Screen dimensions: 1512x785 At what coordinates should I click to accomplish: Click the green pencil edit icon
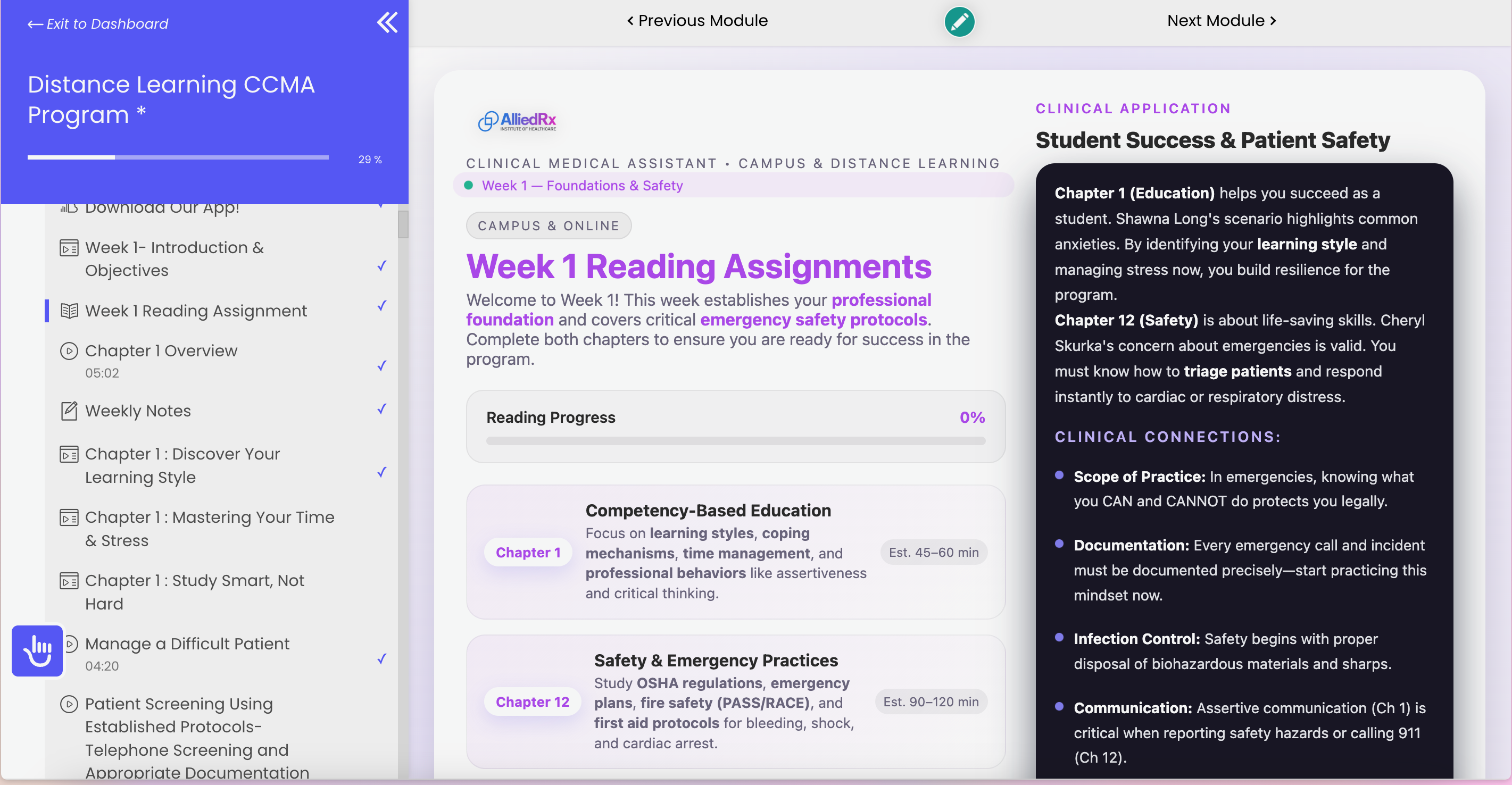click(x=959, y=22)
